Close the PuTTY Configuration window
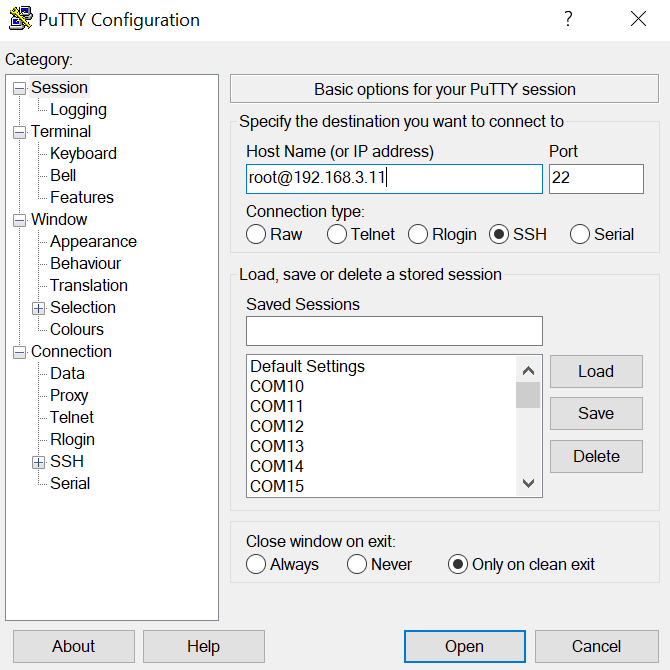 pyautogui.click(x=638, y=19)
